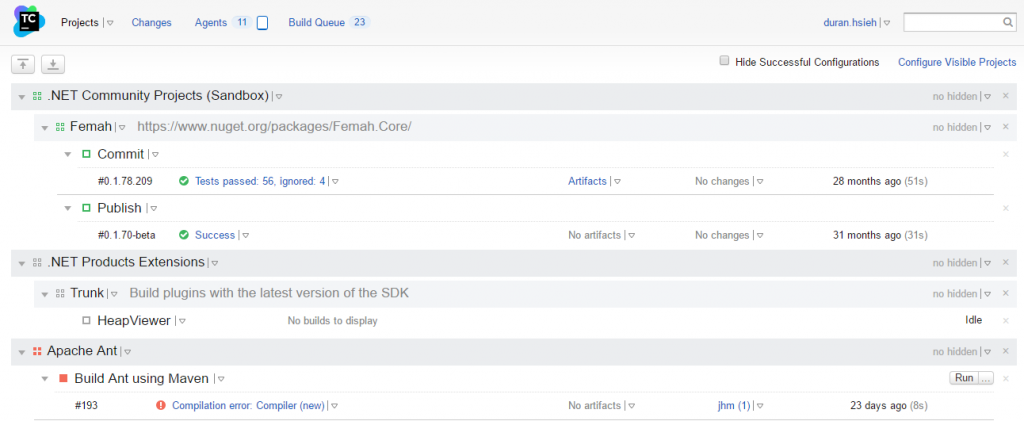Click Build Queue count badge 23
The width and height of the screenshot is (1024, 421).
[x=359, y=22]
